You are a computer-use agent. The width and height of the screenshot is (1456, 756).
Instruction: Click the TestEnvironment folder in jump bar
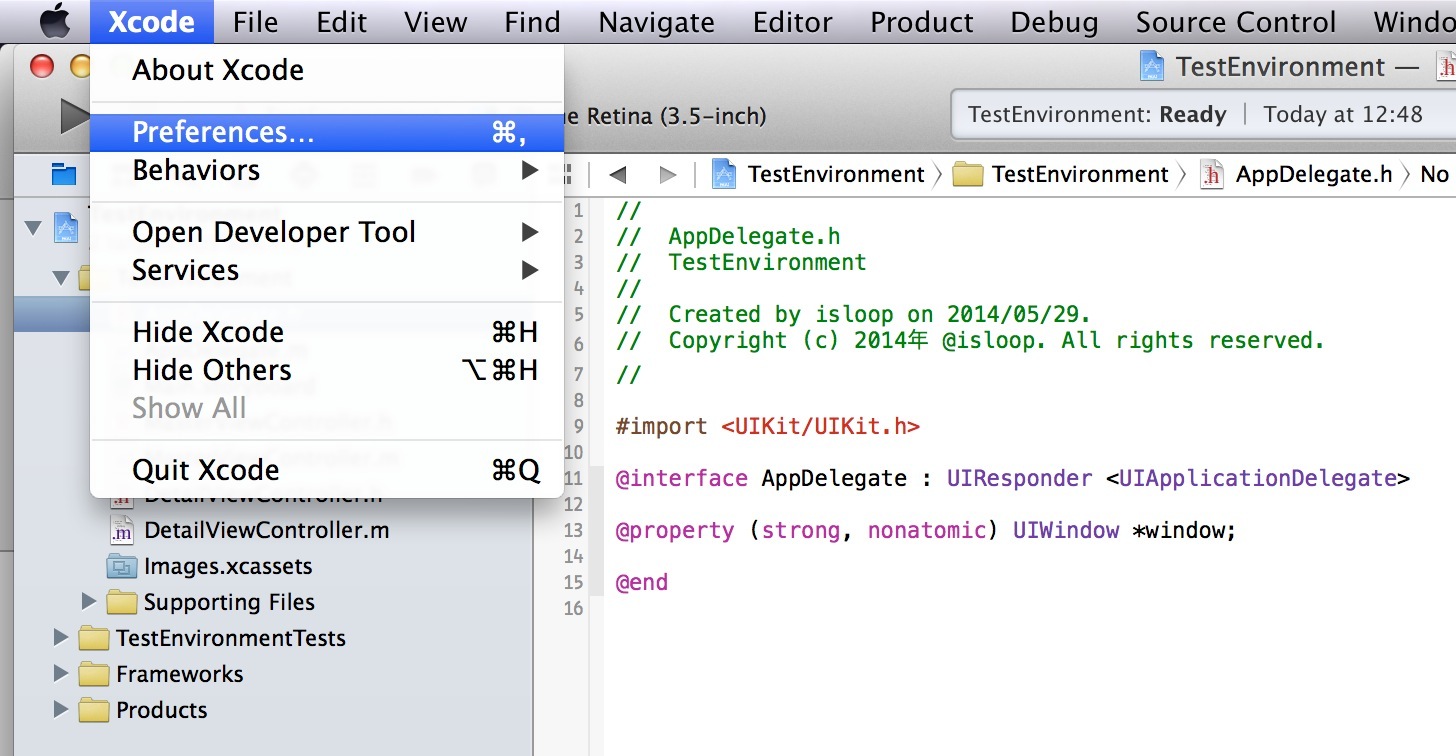tap(1060, 174)
